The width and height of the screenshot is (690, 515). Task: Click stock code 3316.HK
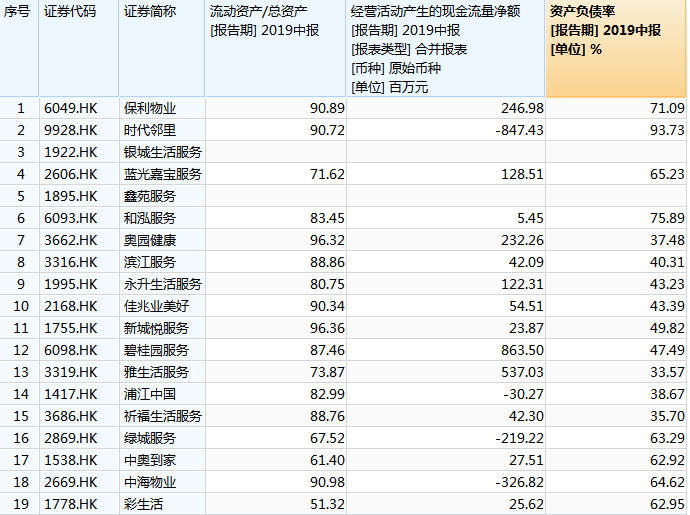[x=70, y=262]
